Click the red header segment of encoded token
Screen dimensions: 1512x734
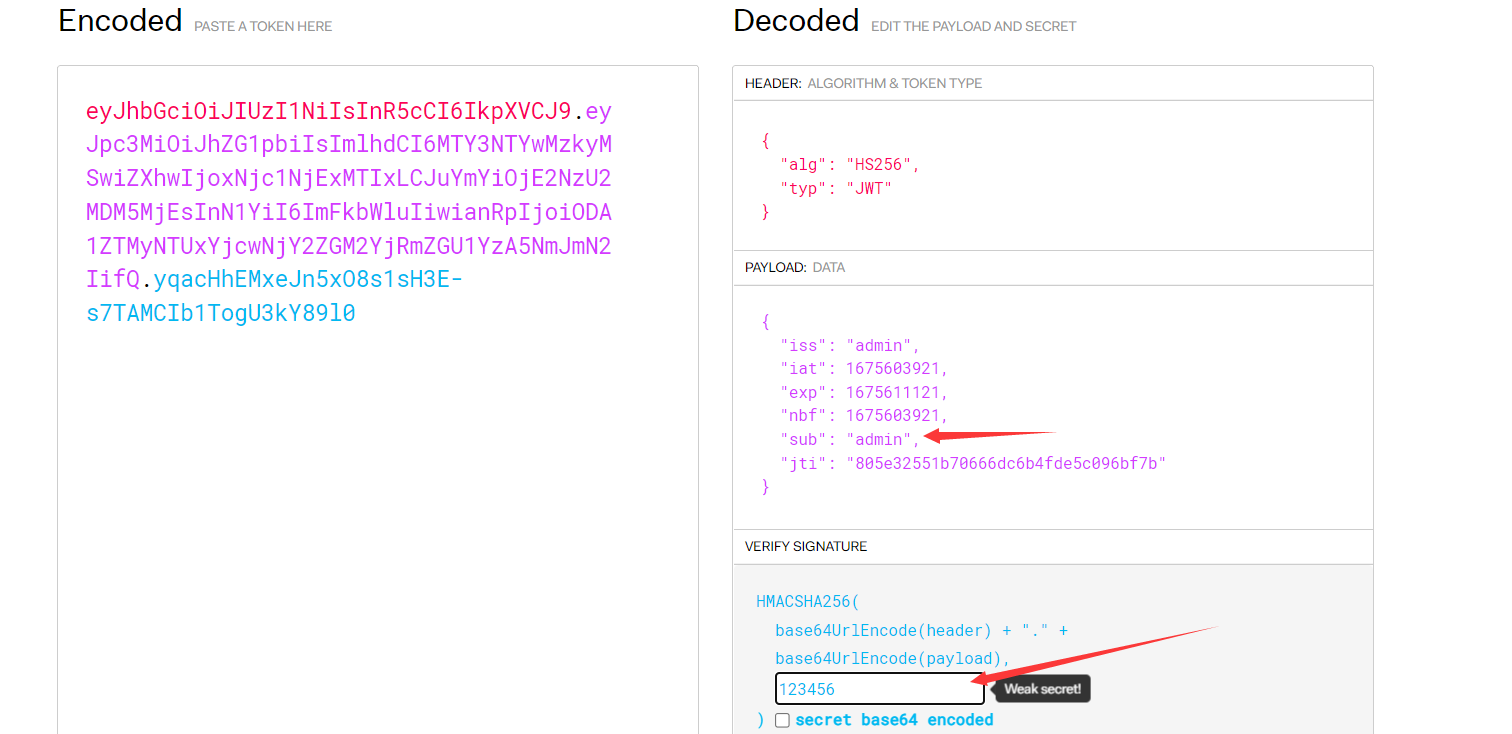point(328,110)
